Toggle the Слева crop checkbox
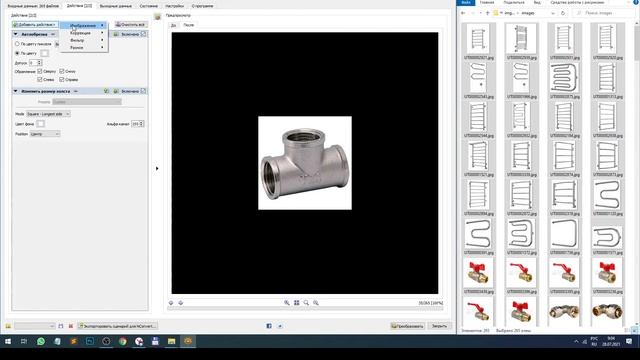The height and width of the screenshot is (360, 640). click(x=40, y=80)
